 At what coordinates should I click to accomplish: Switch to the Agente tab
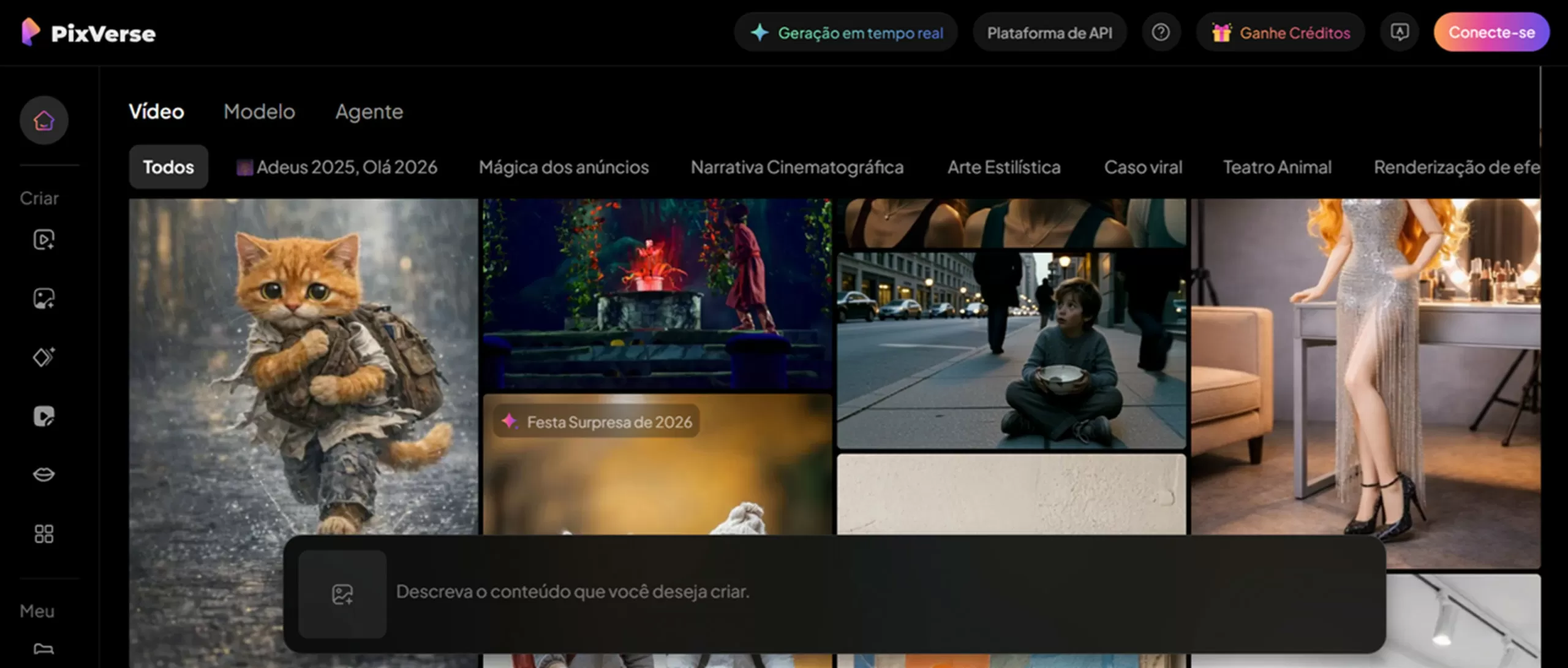pos(369,112)
